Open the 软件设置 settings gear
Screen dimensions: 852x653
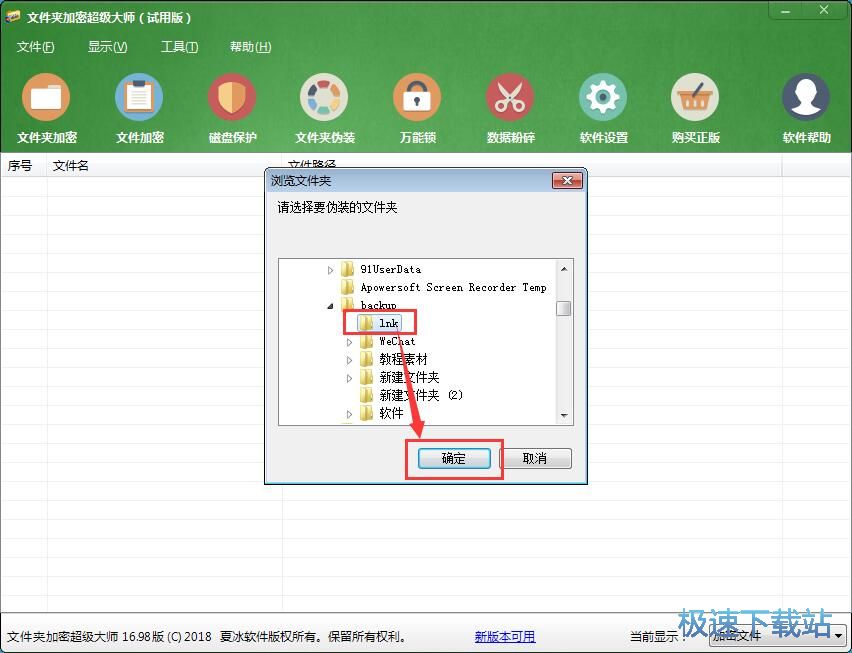pos(603,108)
